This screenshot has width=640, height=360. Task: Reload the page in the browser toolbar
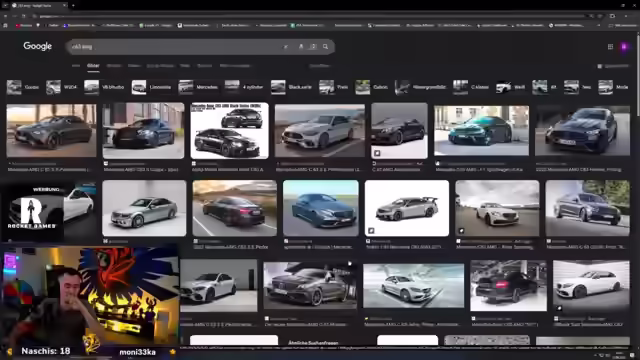tap(24, 16)
